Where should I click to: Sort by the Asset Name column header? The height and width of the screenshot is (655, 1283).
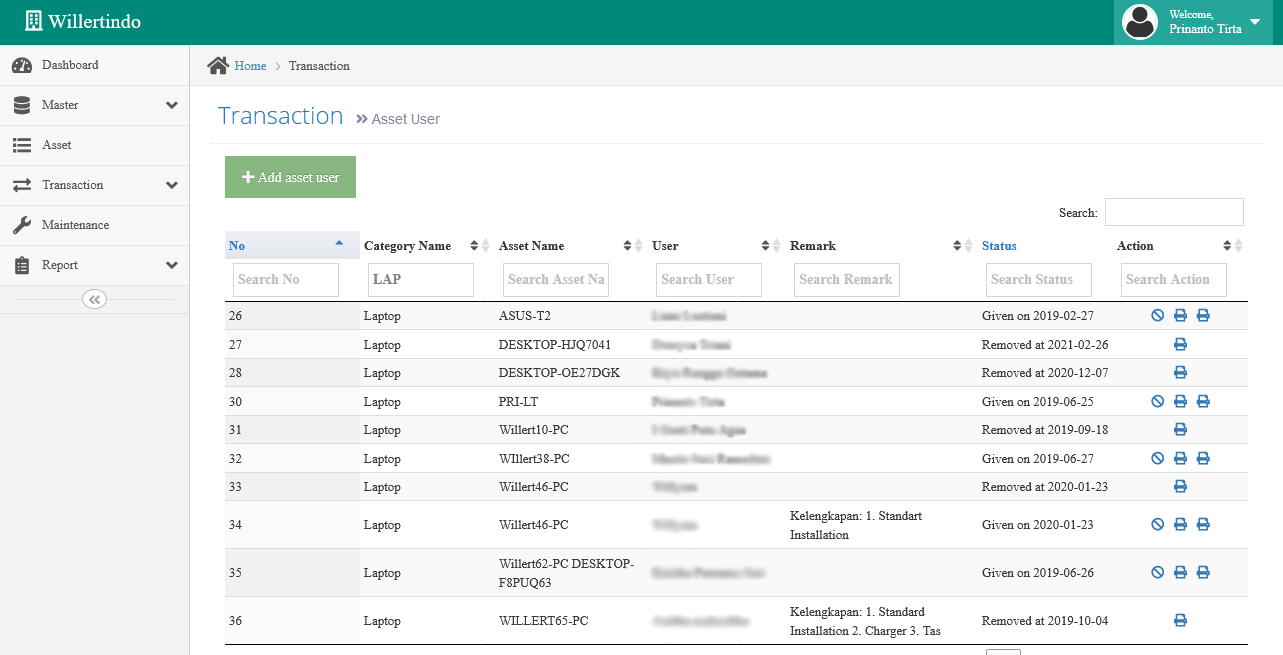(571, 246)
